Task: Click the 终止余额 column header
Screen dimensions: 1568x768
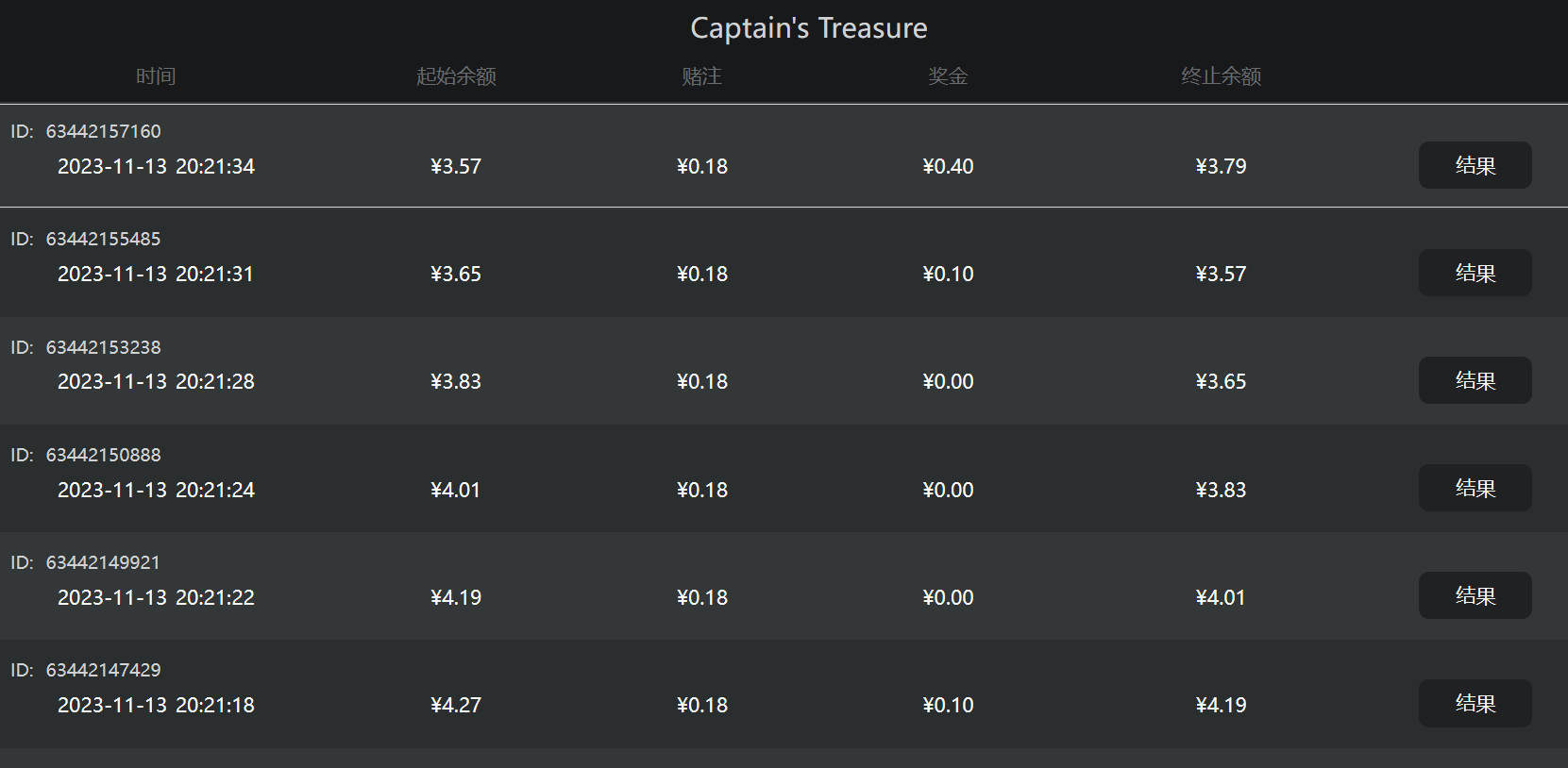Action: [x=1221, y=76]
